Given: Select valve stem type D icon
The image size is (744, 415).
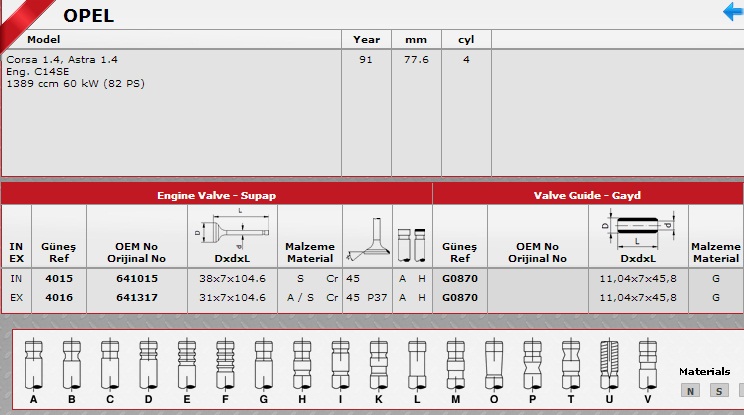Looking at the screenshot, I should 148,364.
